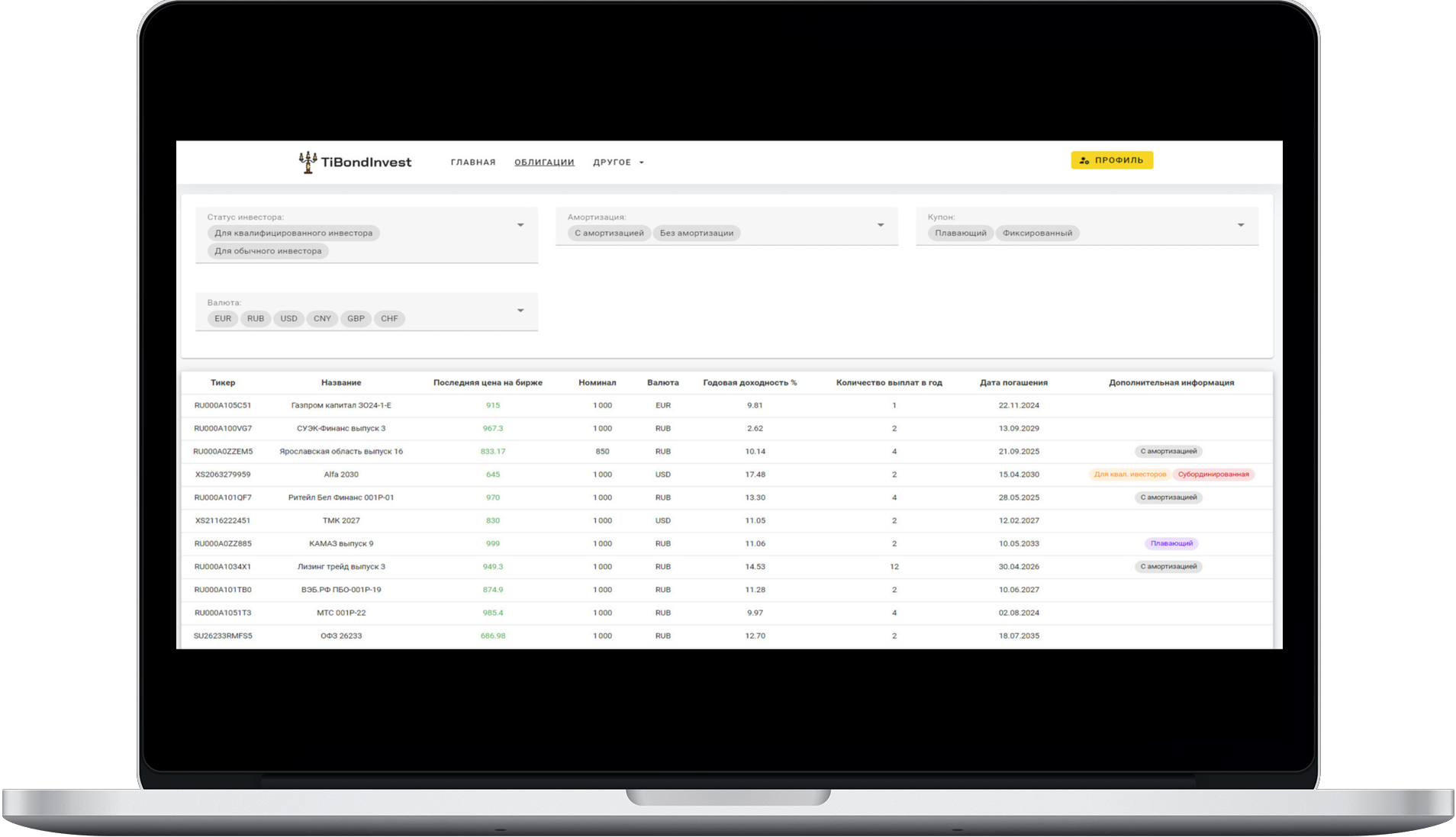Click the Alfa 2030 bond name

coord(341,475)
